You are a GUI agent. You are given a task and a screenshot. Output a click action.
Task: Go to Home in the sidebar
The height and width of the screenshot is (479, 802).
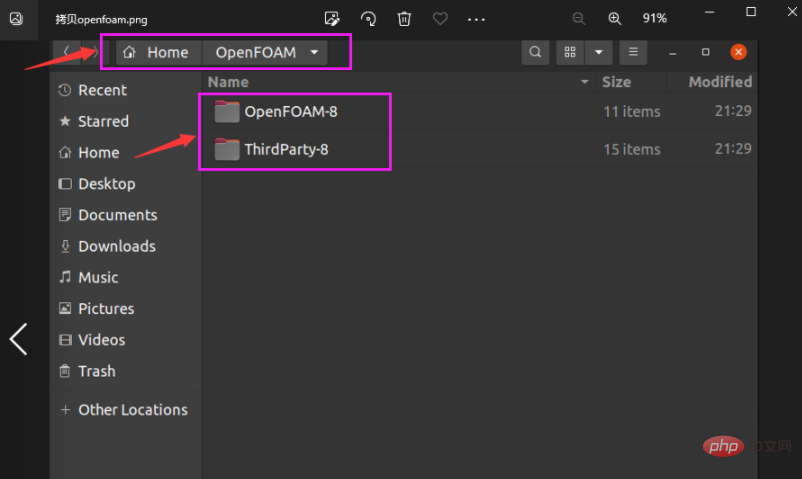(126, 153)
